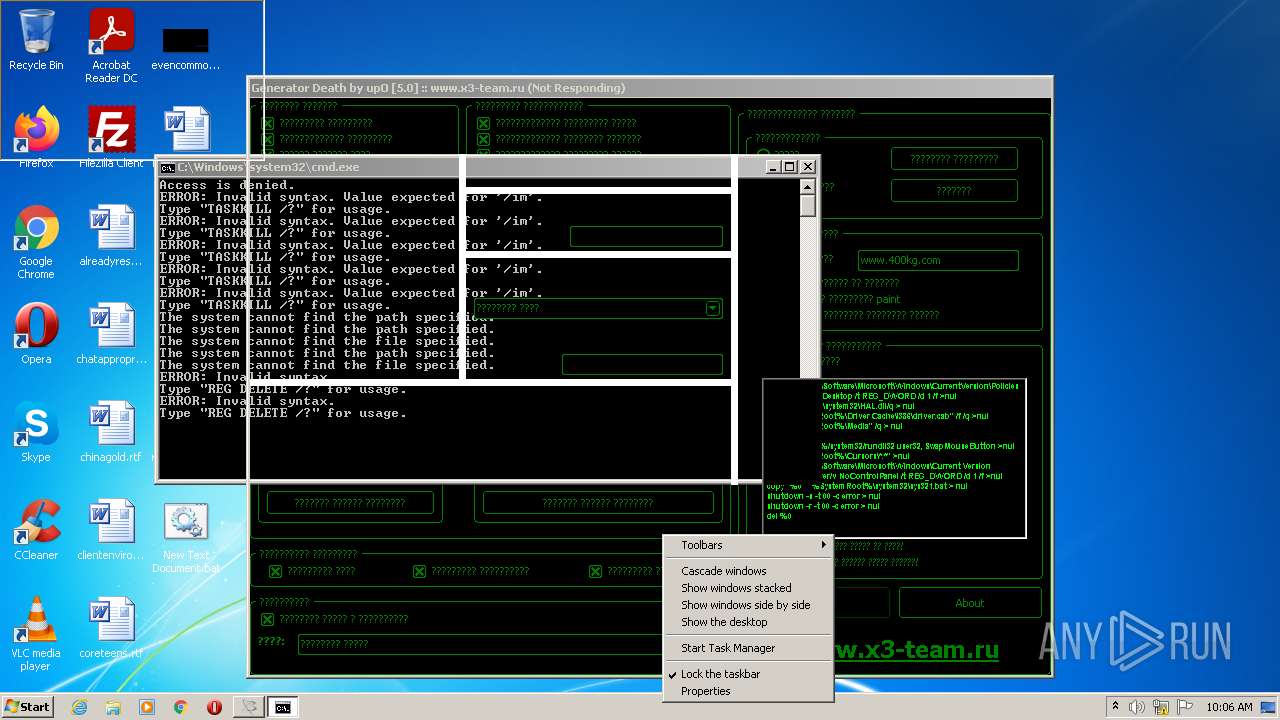Choose Show the desktop menu entry

click(x=724, y=622)
